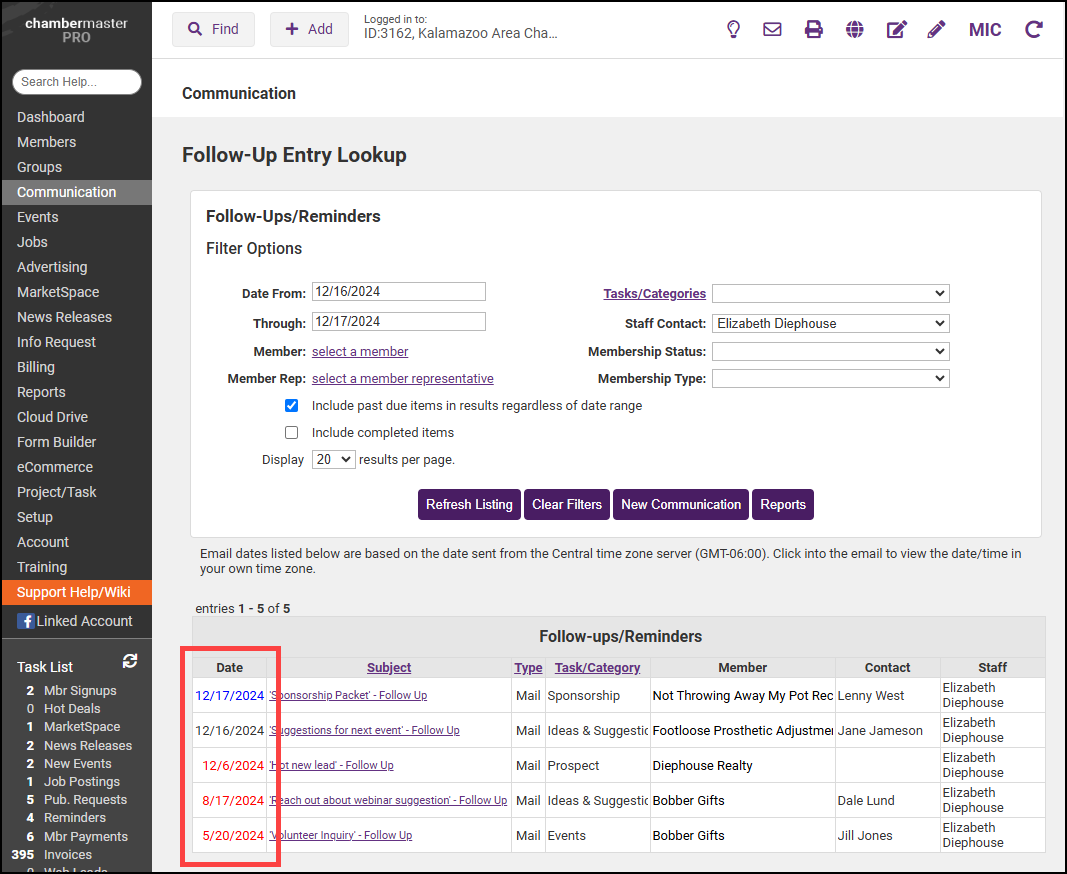Click the lightbulb ideas icon
Screen dimensions: 1067x874
[733, 29]
